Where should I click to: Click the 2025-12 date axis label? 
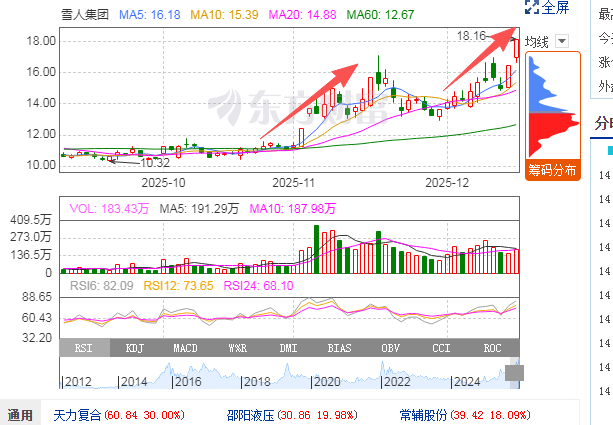tap(447, 183)
